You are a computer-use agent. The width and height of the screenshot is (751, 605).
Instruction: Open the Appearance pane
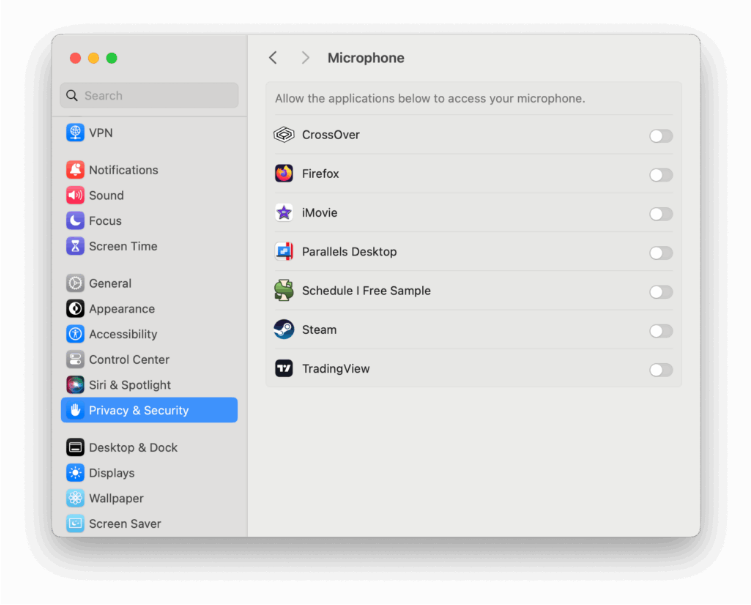149,308
